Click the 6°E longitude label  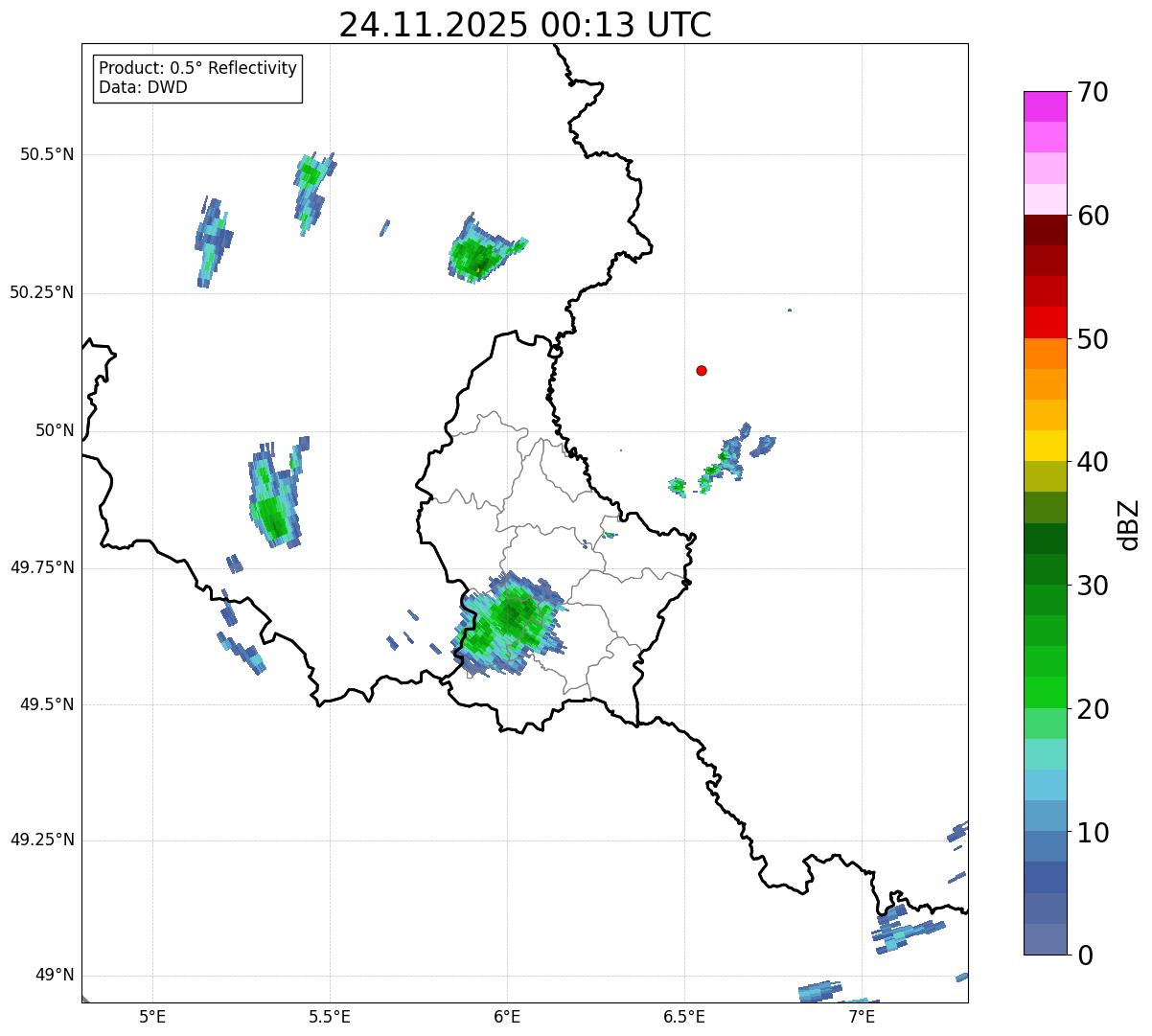(x=507, y=1016)
